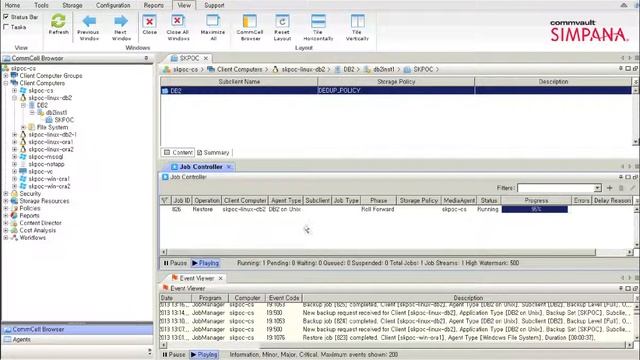This screenshot has width=640, height=360.
Task: Select skpoc-netapp client in tree
Action: (46, 164)
